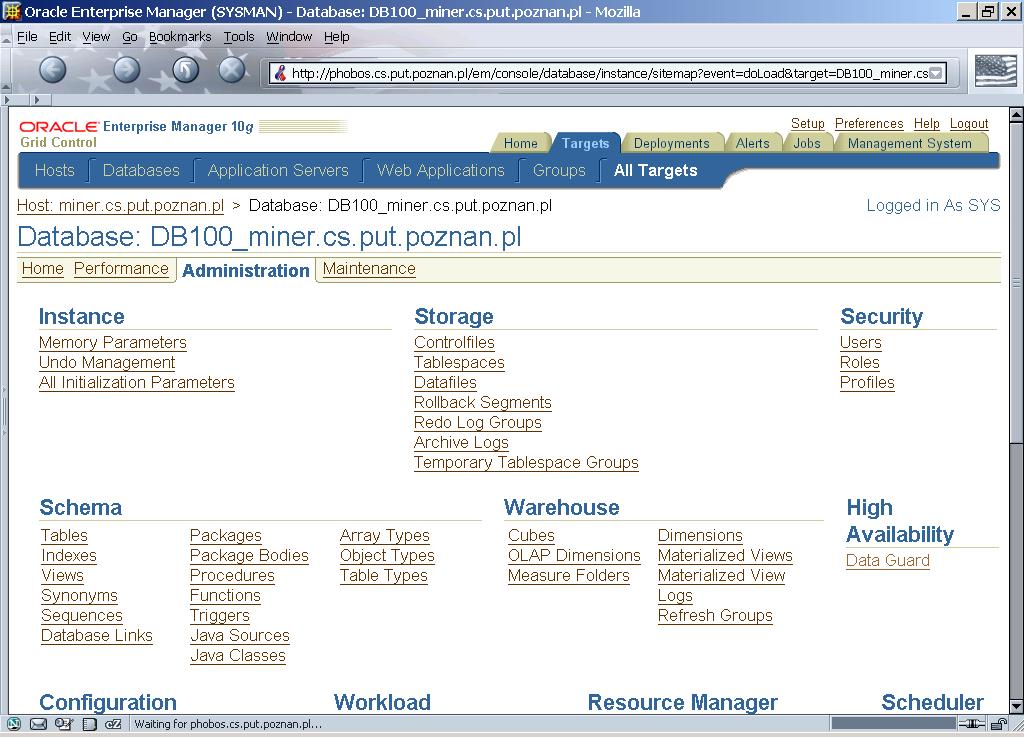1024x737 pixels.
Task: Open the Package Bodies link
Action: coord(249,556)
